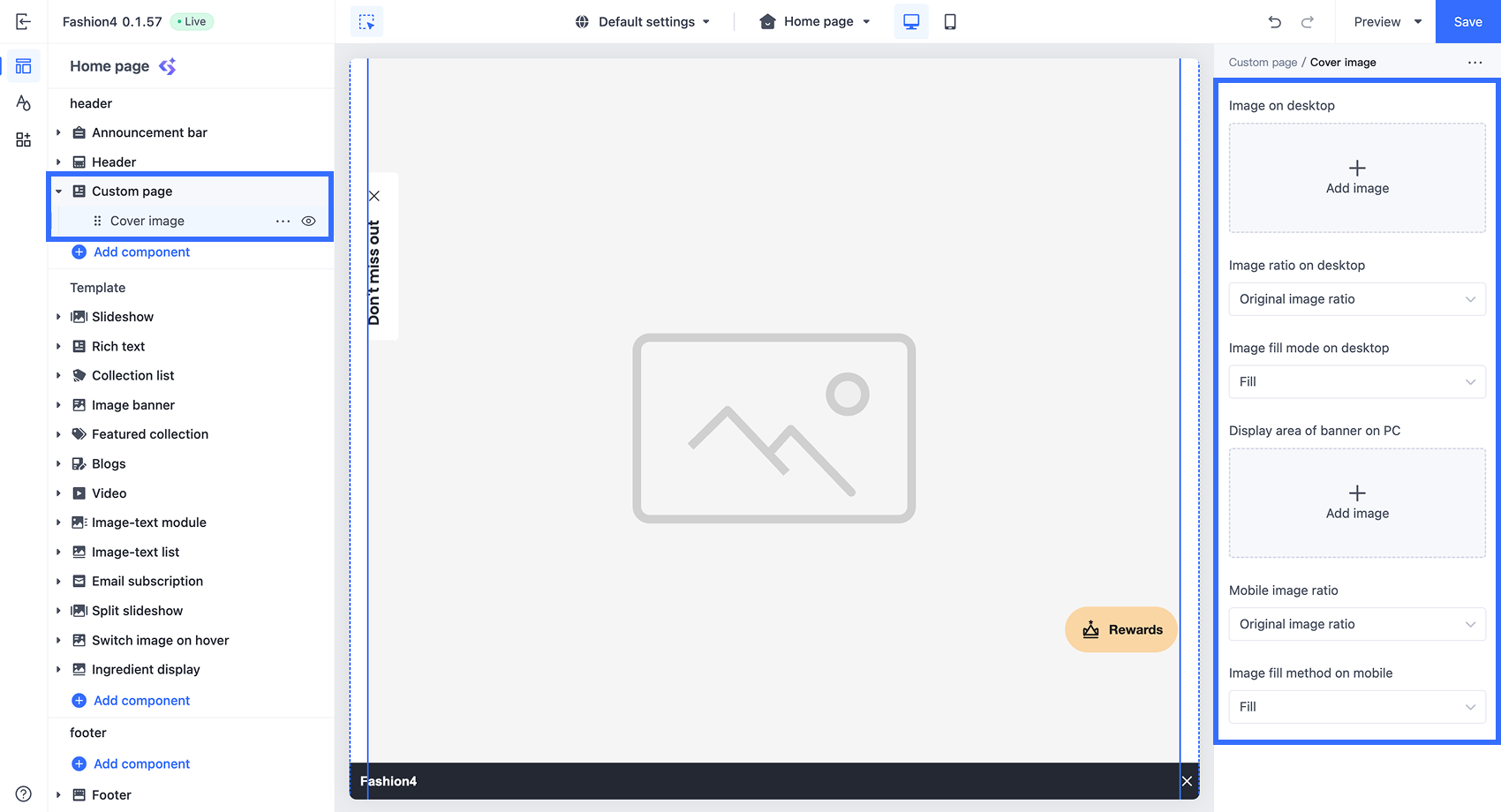Open Image fill method on mobile dropdown
The image size is (1501, 812).
point(1357,707)
